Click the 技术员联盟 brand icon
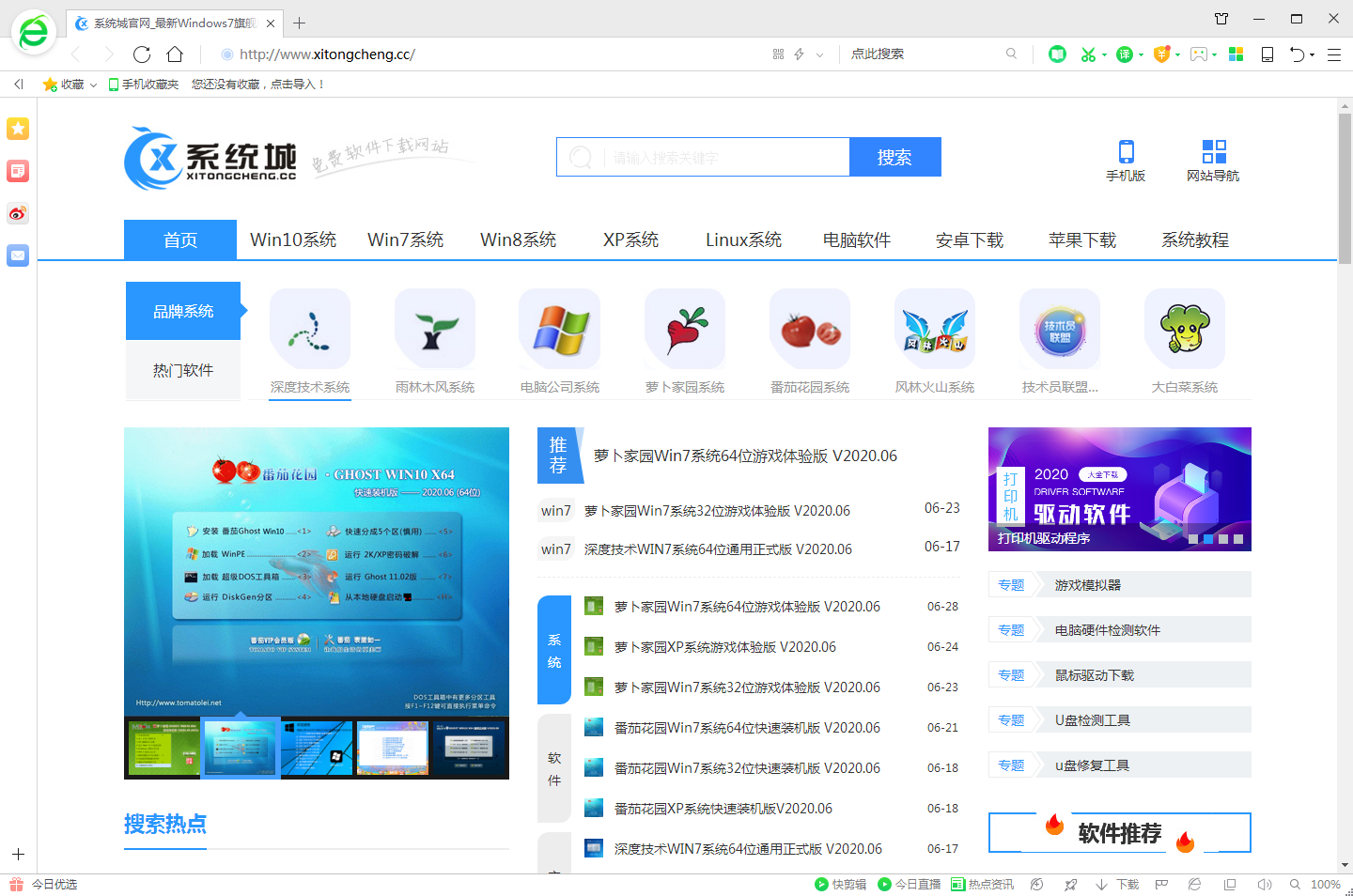Image resolution: width=1353 pixels, height=896 pixels. (x=1060, y=329)
